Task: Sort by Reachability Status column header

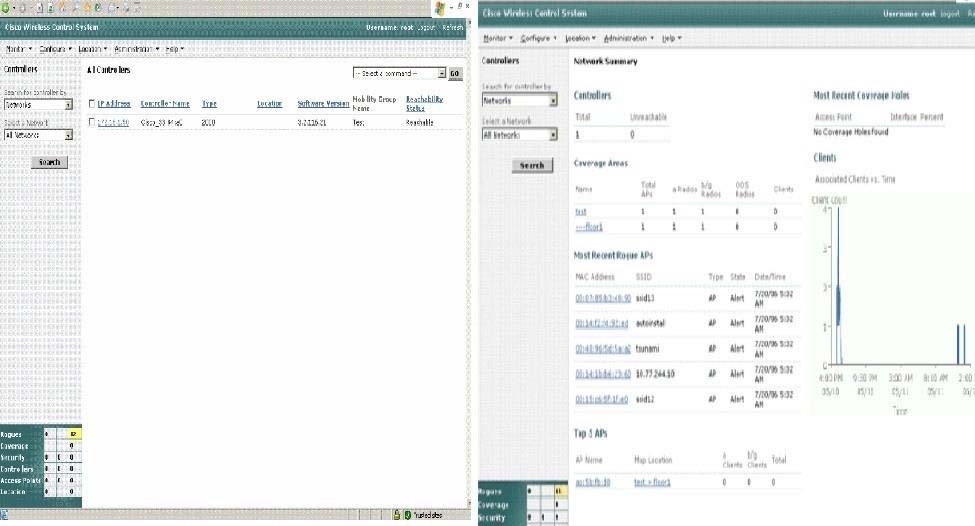Action: [x=424, y=103]
